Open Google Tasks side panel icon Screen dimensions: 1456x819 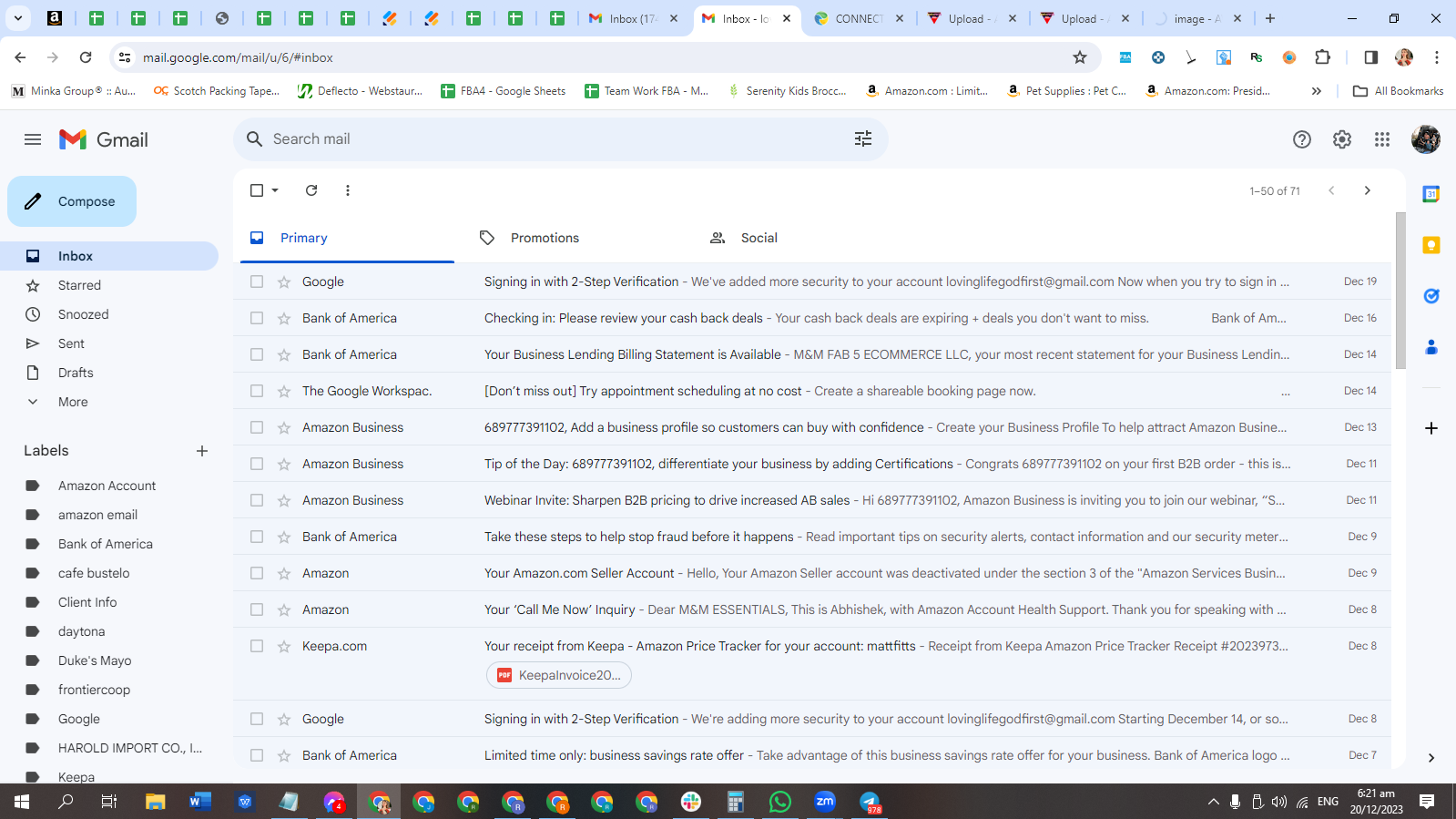point(1431,296)
